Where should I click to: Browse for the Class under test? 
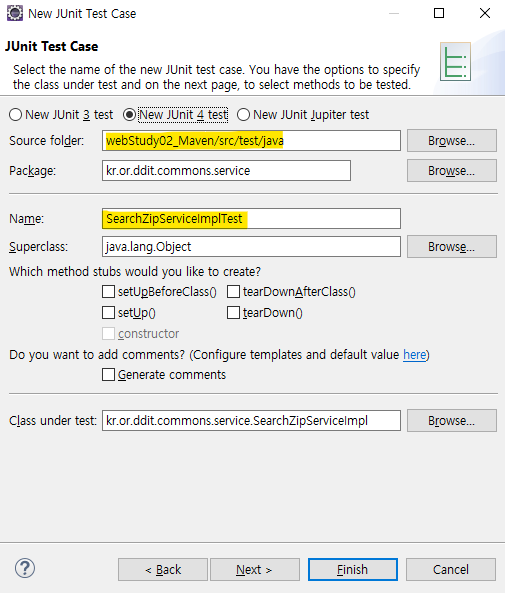452,421
